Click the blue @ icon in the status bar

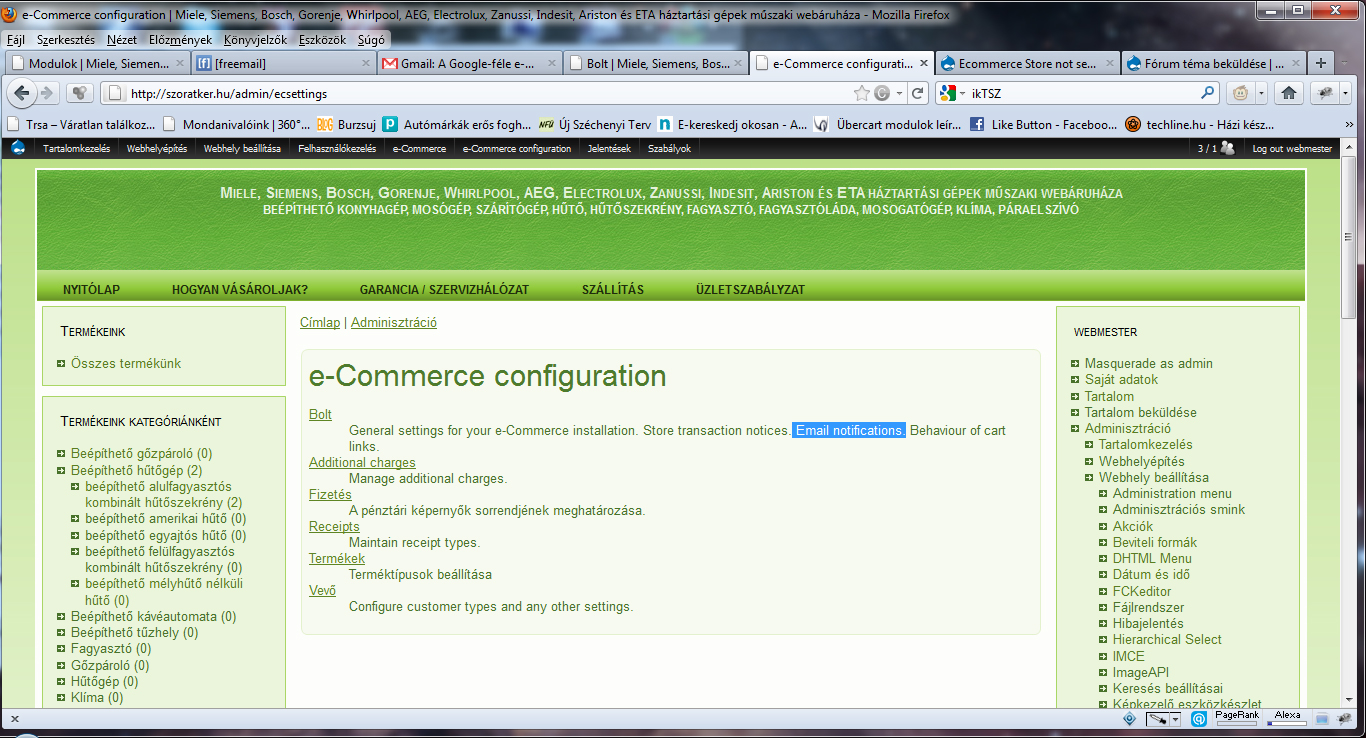tap(1198, 719)
